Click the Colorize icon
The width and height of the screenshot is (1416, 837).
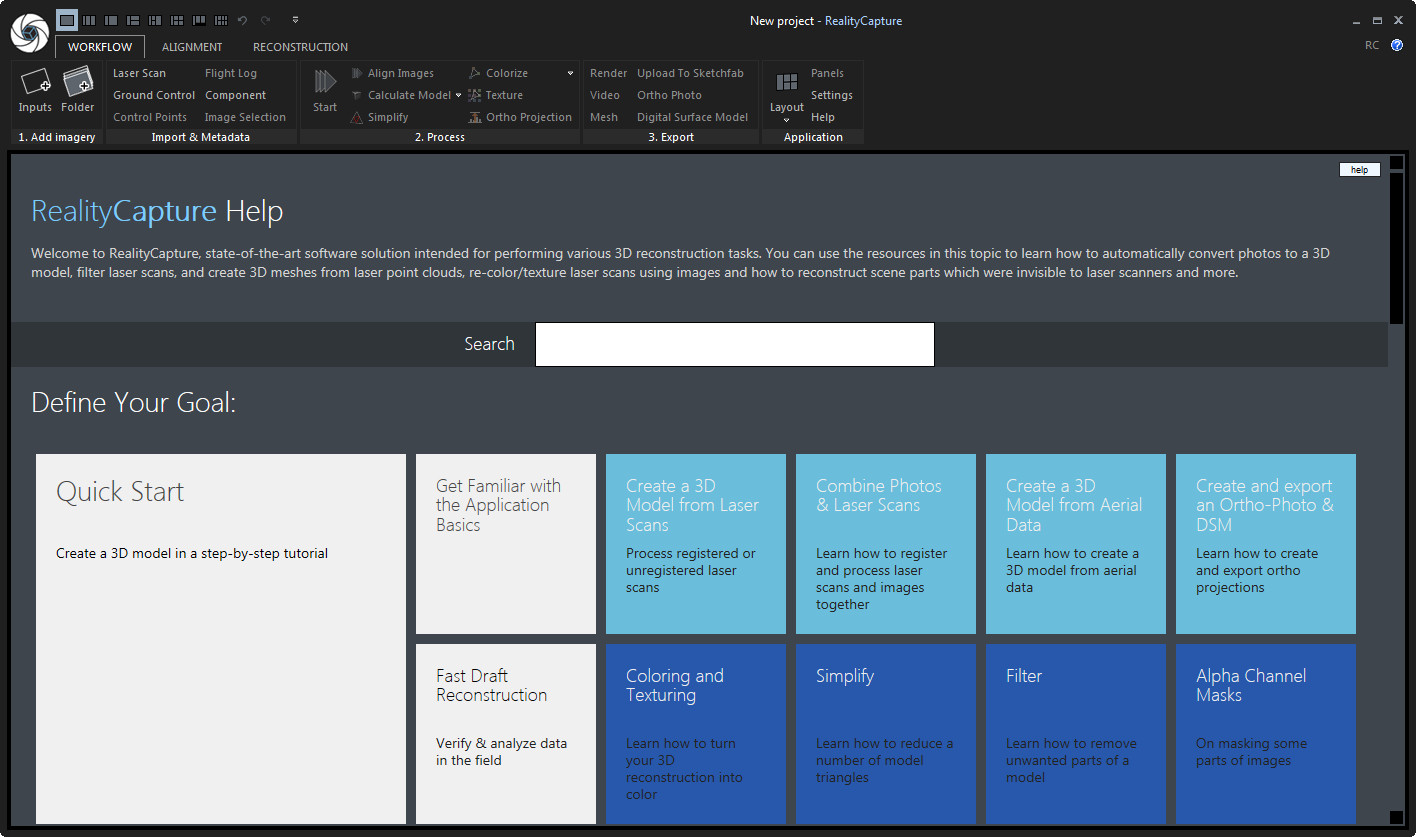coord(475,73)
